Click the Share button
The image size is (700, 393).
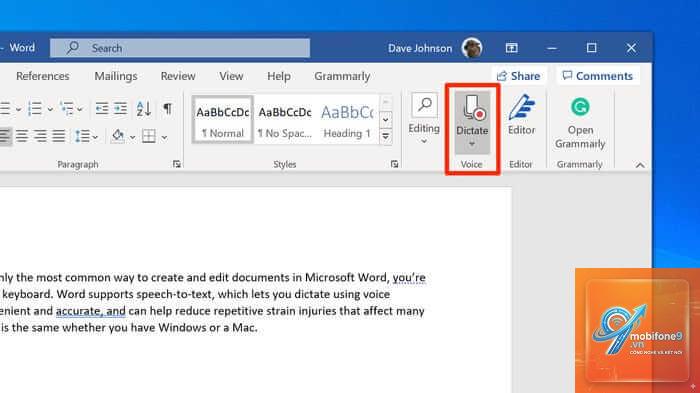(x=519, y=76)
